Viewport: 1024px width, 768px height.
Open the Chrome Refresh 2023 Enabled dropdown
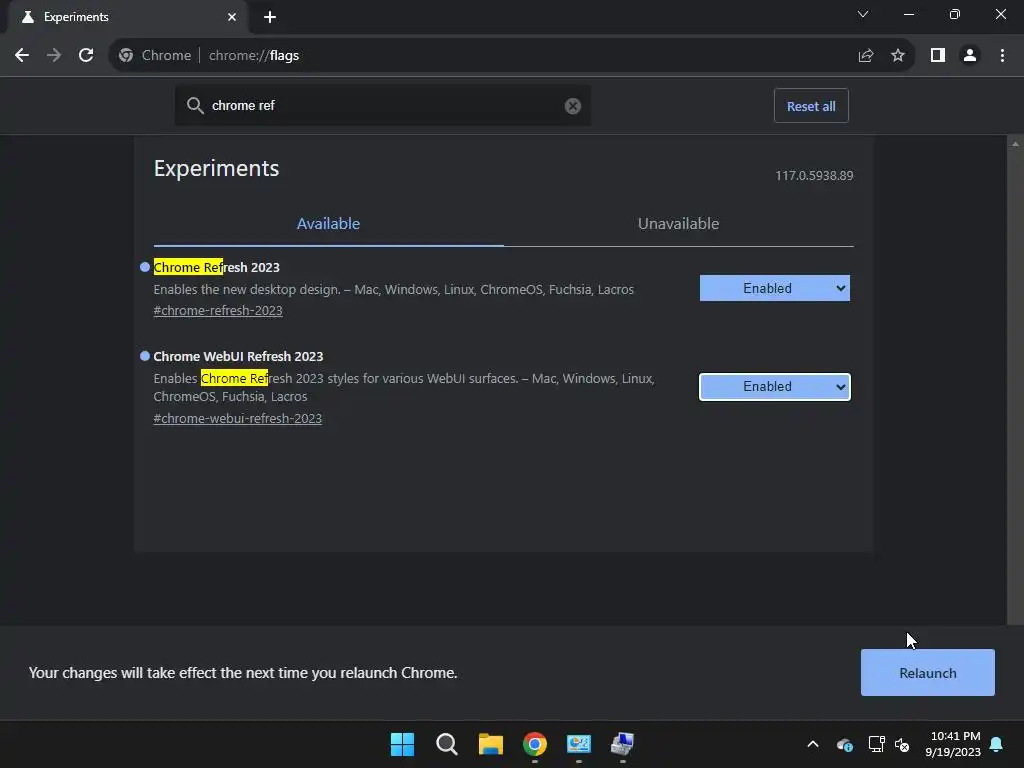pos(775,288)
